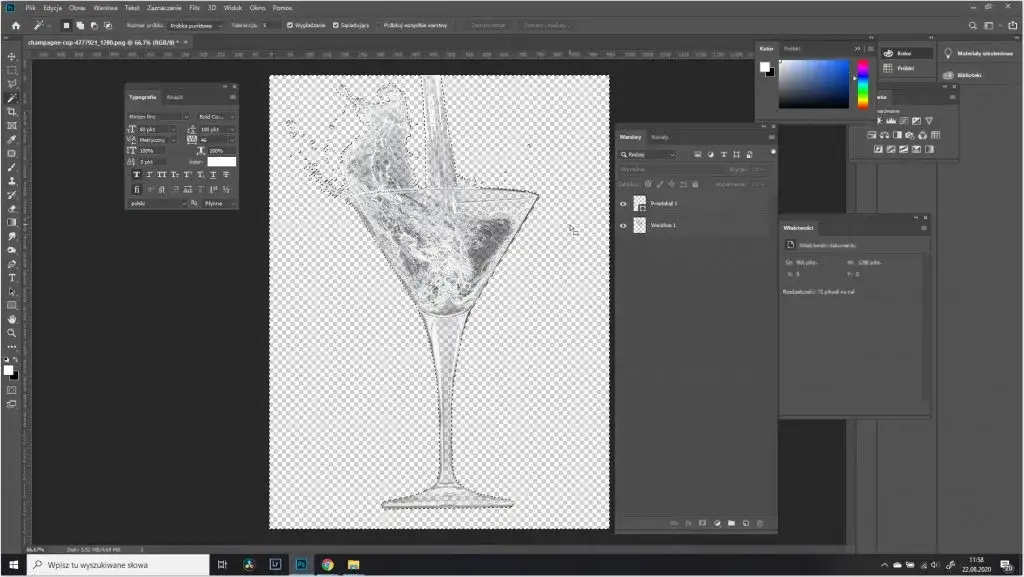Select the Move tool
1024x577 pixels.
[x=12, y=57]
